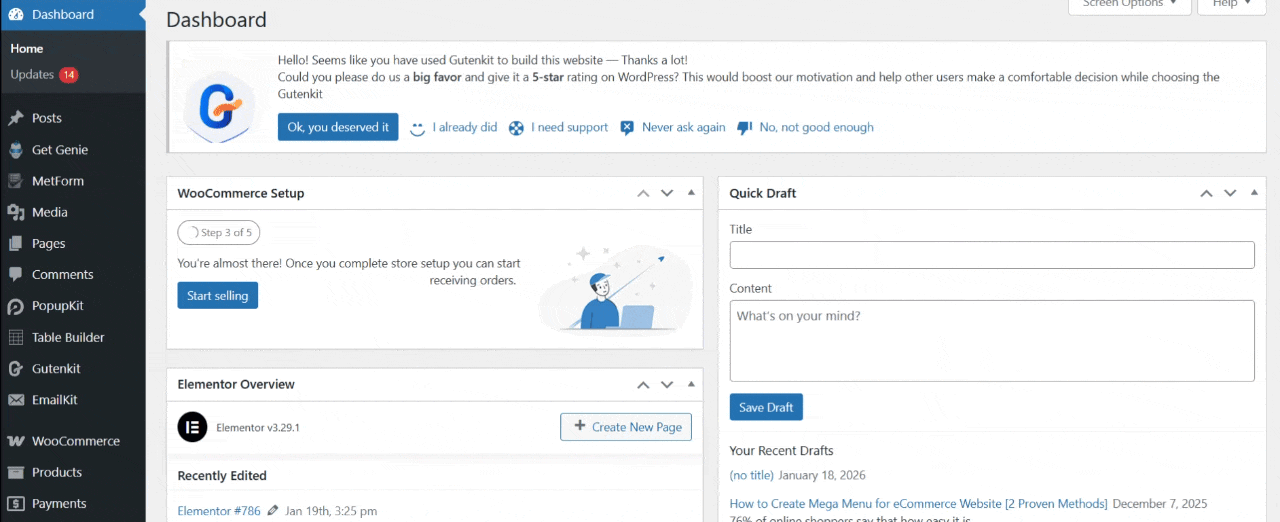Click Ok, you deserved it button

point(338,127)
